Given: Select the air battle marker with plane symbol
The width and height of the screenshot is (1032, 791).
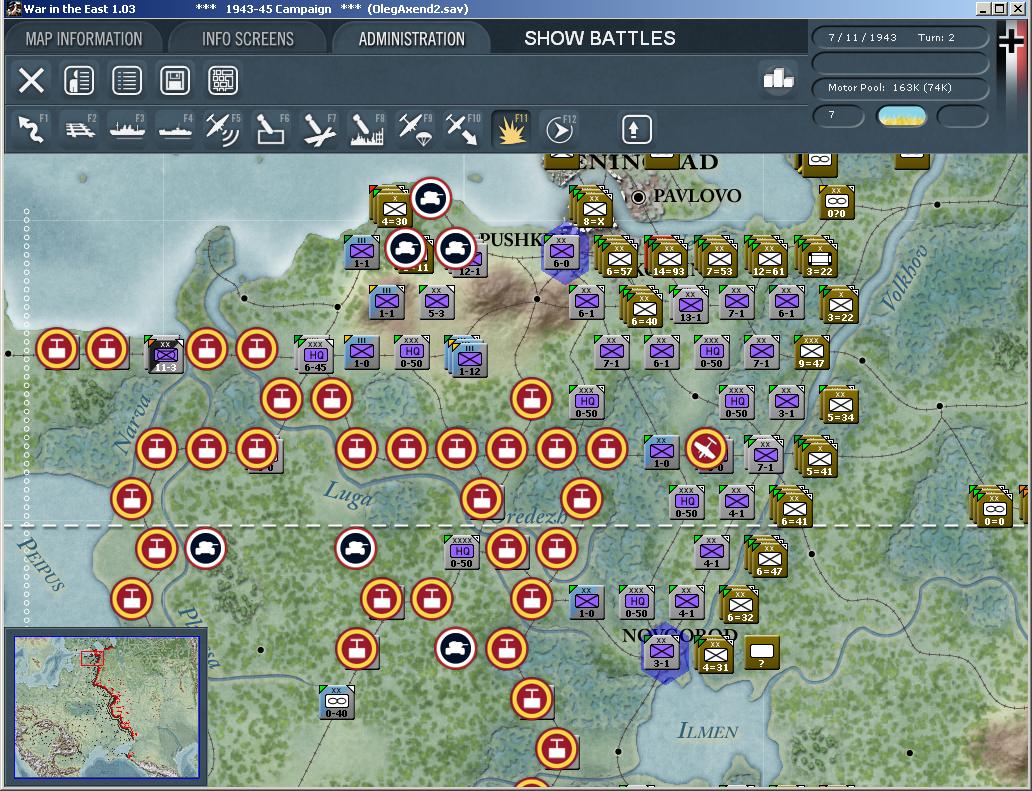Looking at the screenshot, I should tap(706, 449).
